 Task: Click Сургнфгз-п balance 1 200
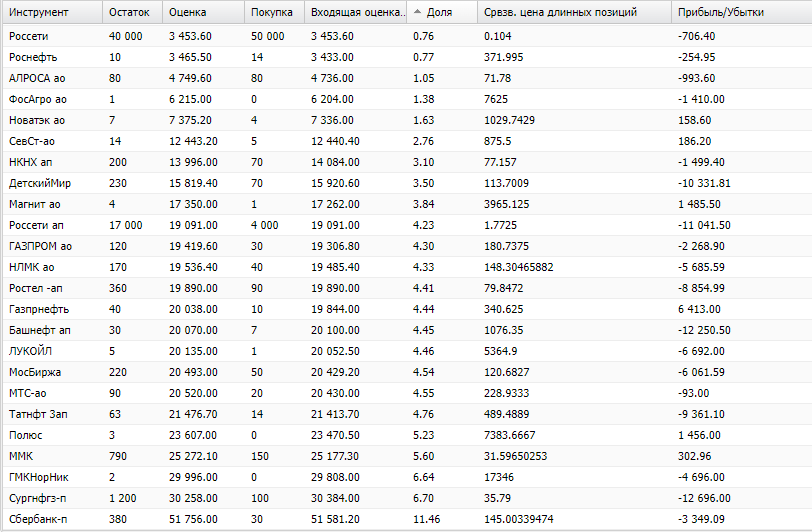coord(122,498)
